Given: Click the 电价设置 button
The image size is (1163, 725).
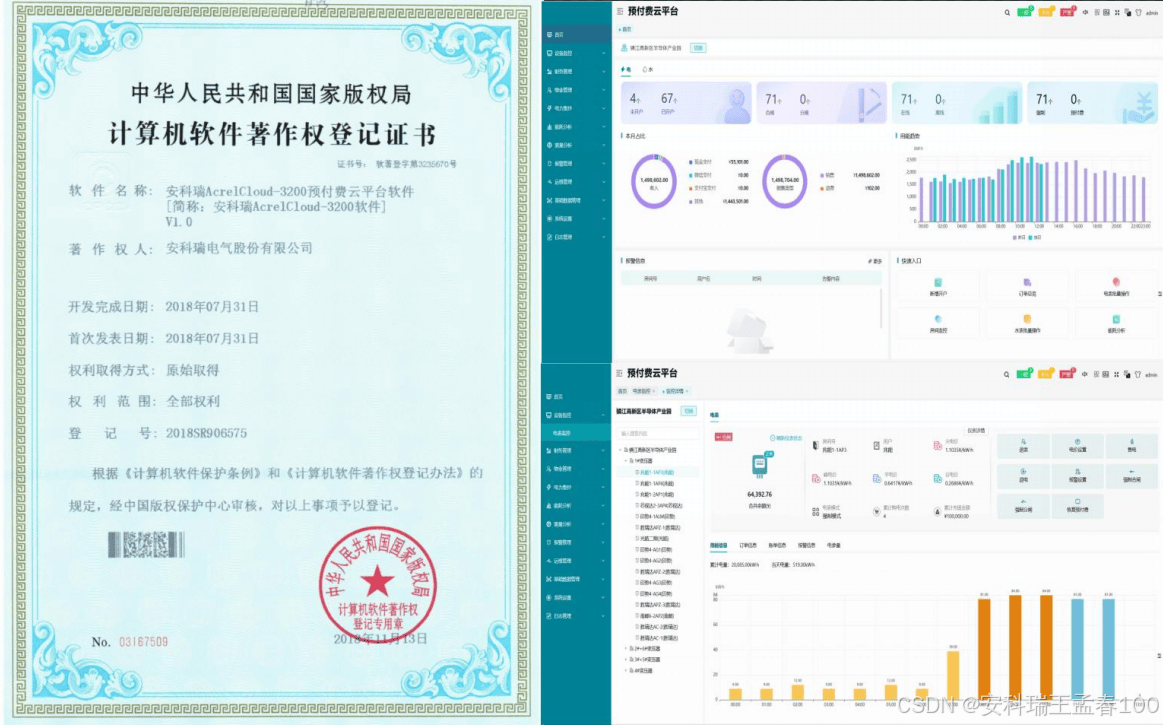Looking at the screenshot, I should (x=1078, y=445).
